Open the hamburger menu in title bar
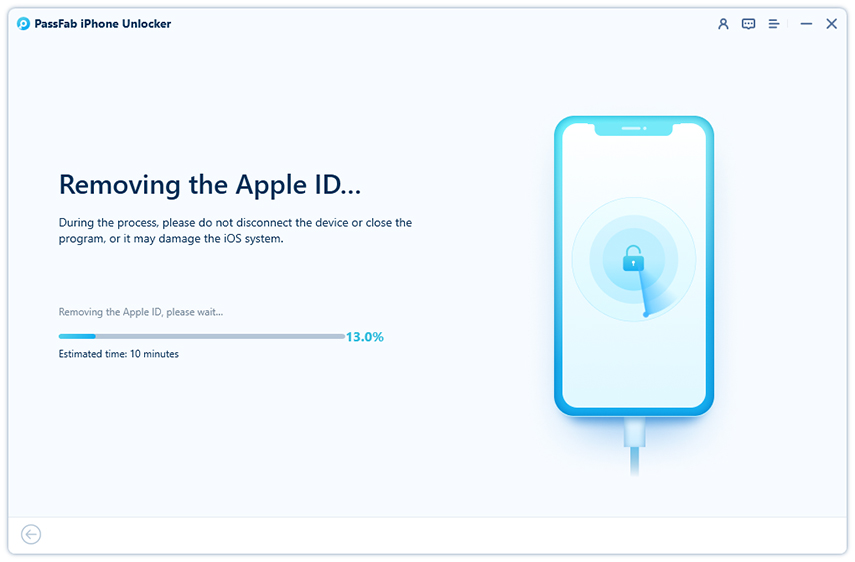Image resolution: width=855 pixels, height=562 pixels. [773, 24]
